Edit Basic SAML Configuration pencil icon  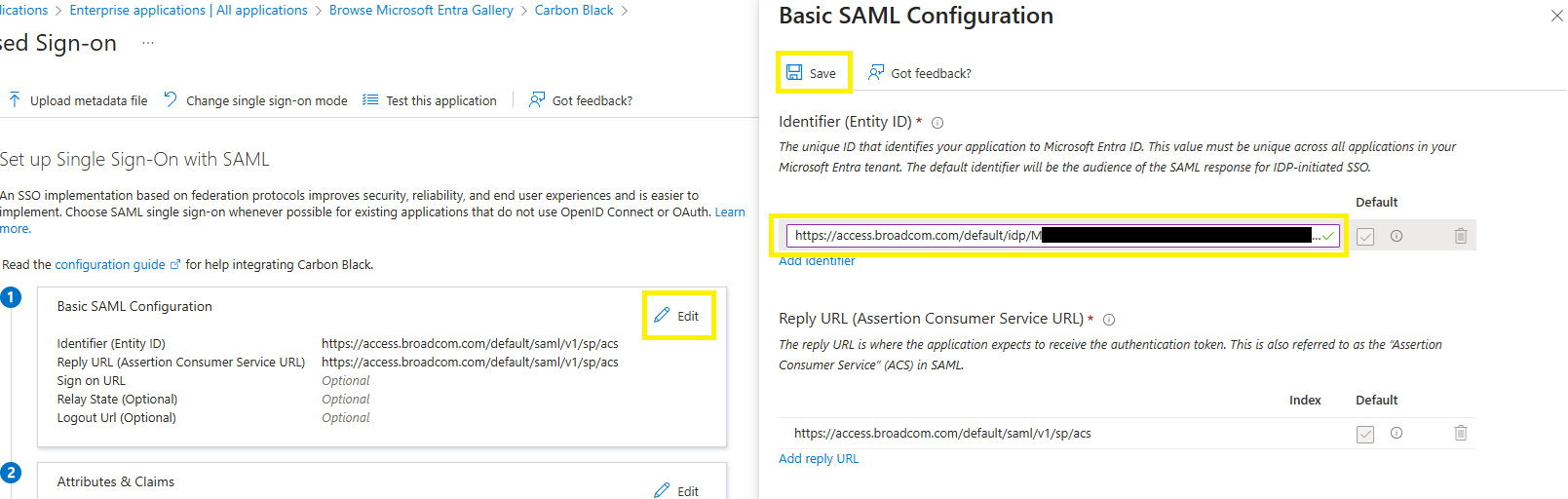(662, 315)
